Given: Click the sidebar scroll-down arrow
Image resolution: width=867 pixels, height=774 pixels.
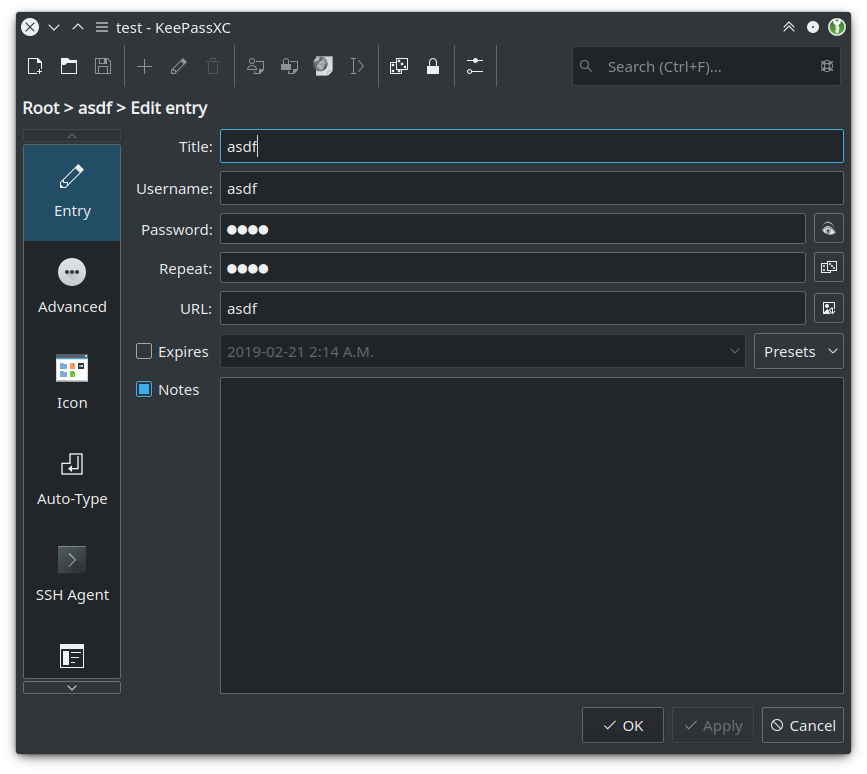Looking at the screenshot, I should tap(72, 687).
